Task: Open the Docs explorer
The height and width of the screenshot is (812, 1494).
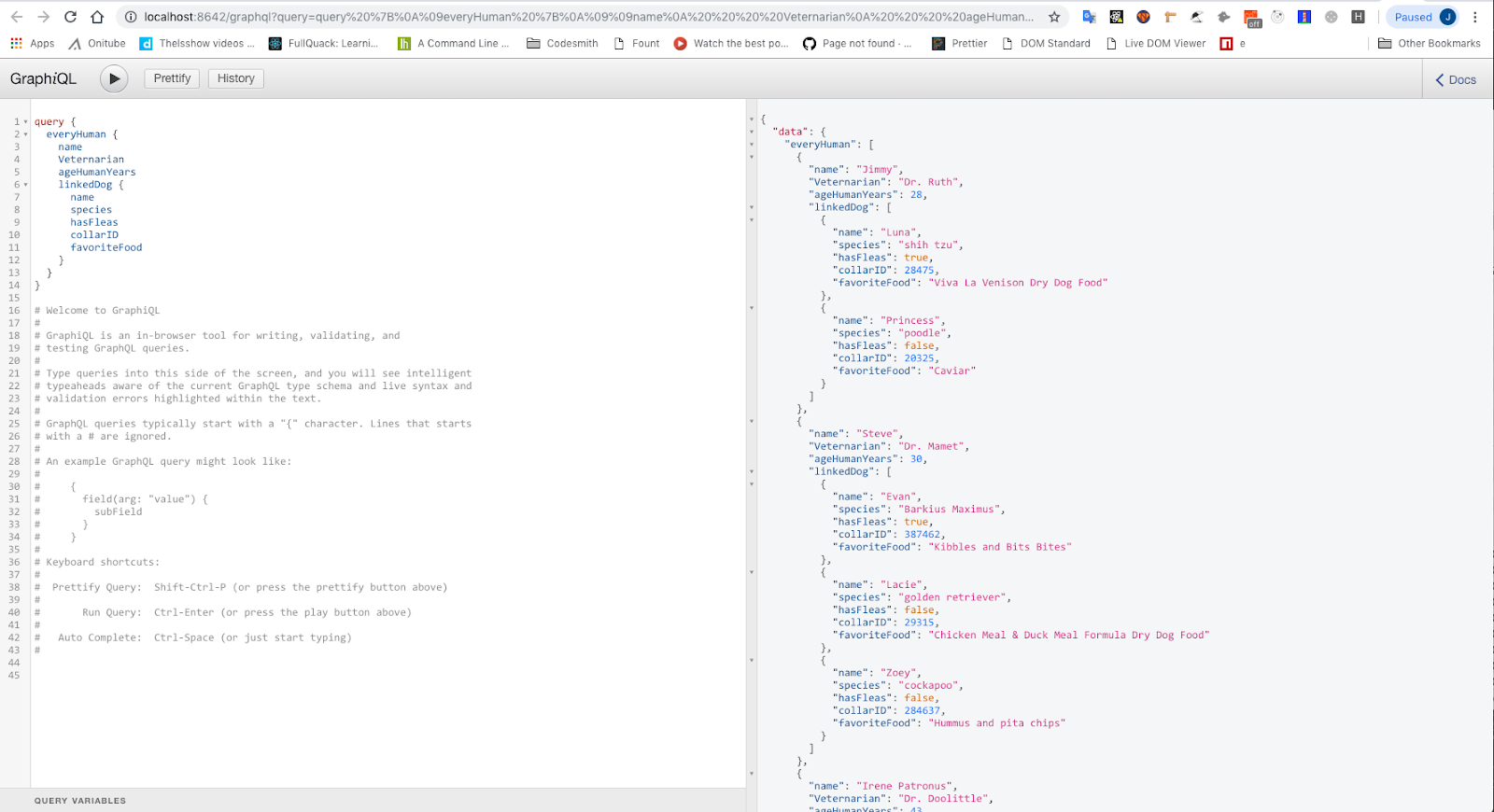Action: (1456, 80)
